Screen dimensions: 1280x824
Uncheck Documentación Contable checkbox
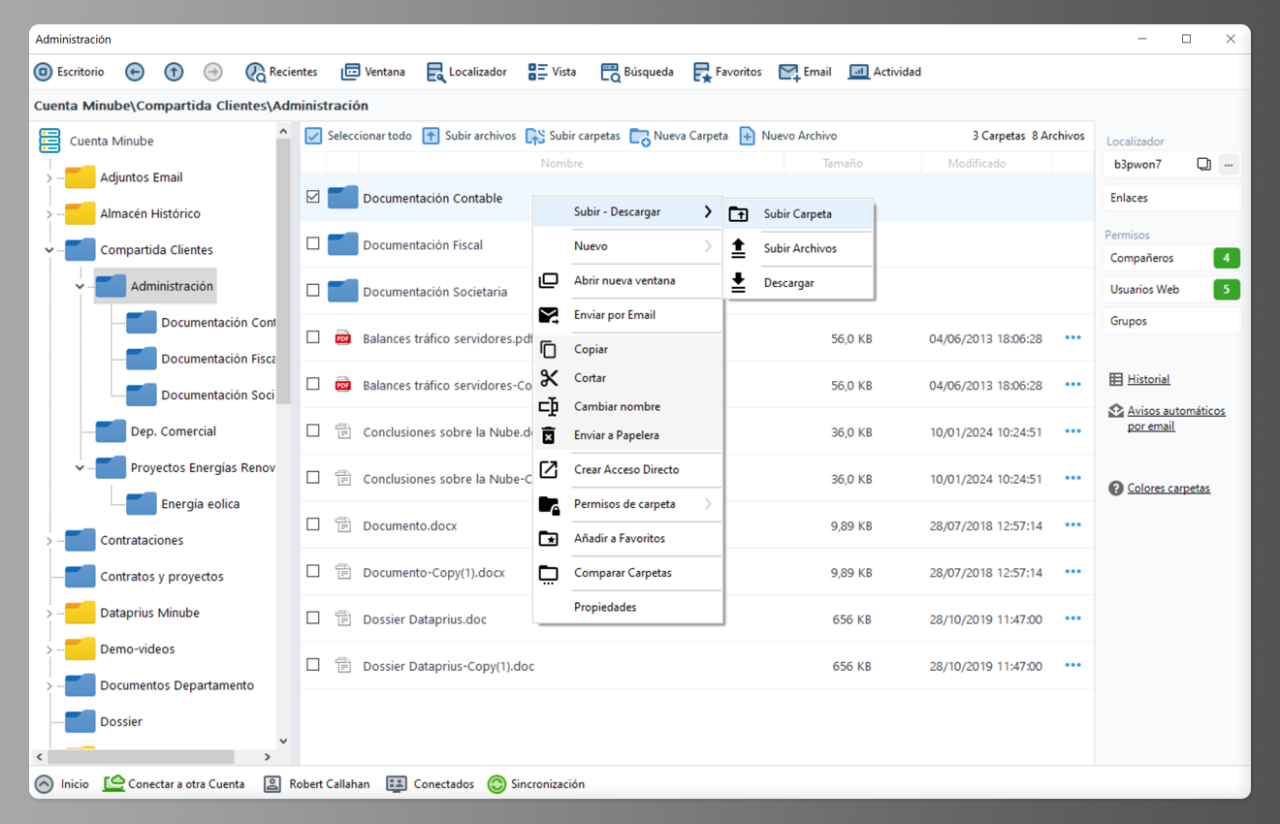point(313,198)
